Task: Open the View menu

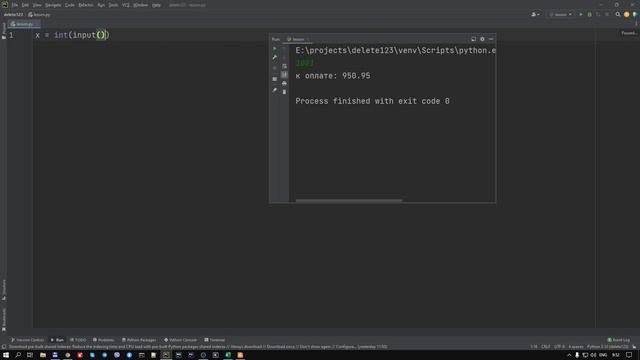Action: click(37, 5)
